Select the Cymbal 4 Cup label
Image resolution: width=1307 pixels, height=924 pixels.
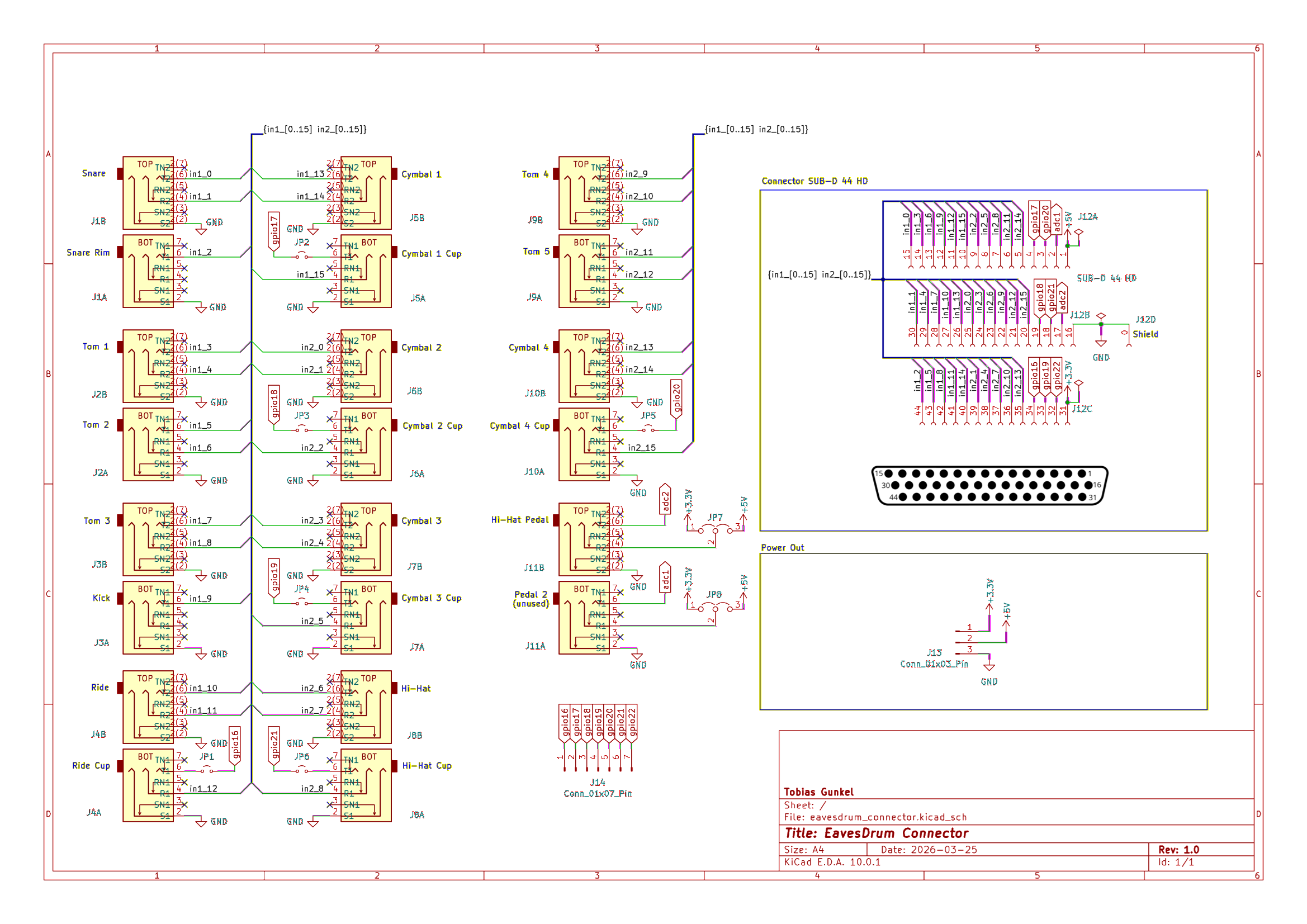point(520,427)
